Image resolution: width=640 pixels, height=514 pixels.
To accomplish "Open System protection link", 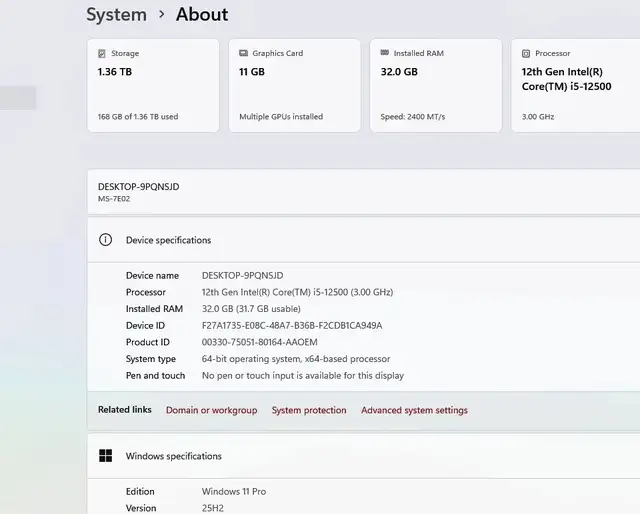I will pos(309,410).
